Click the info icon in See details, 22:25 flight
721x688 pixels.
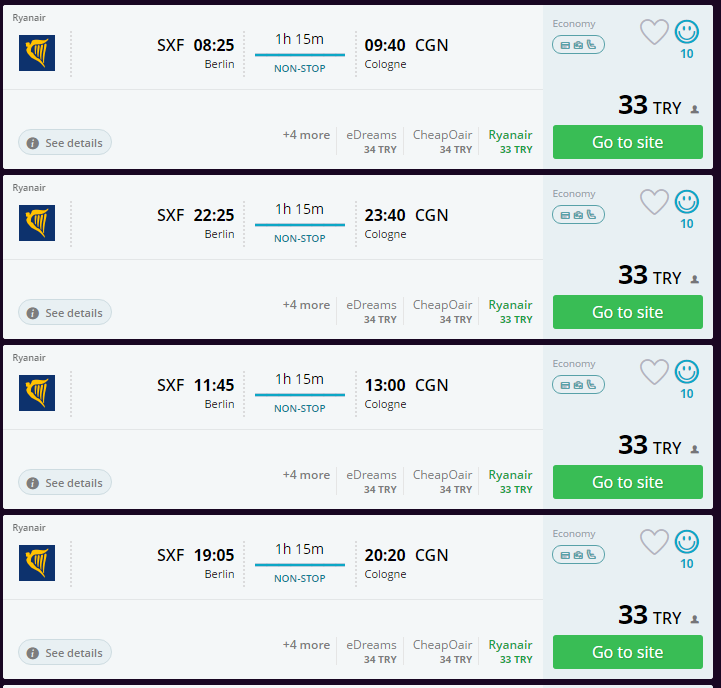pos(33,313)
